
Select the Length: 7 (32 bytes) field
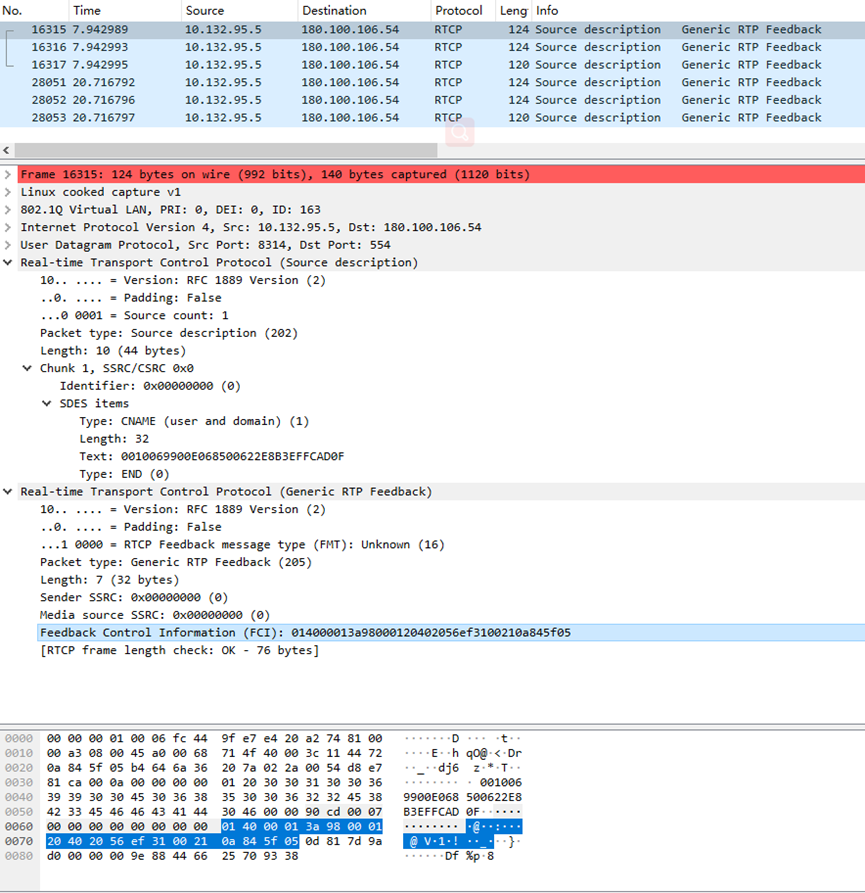point(109,580)
